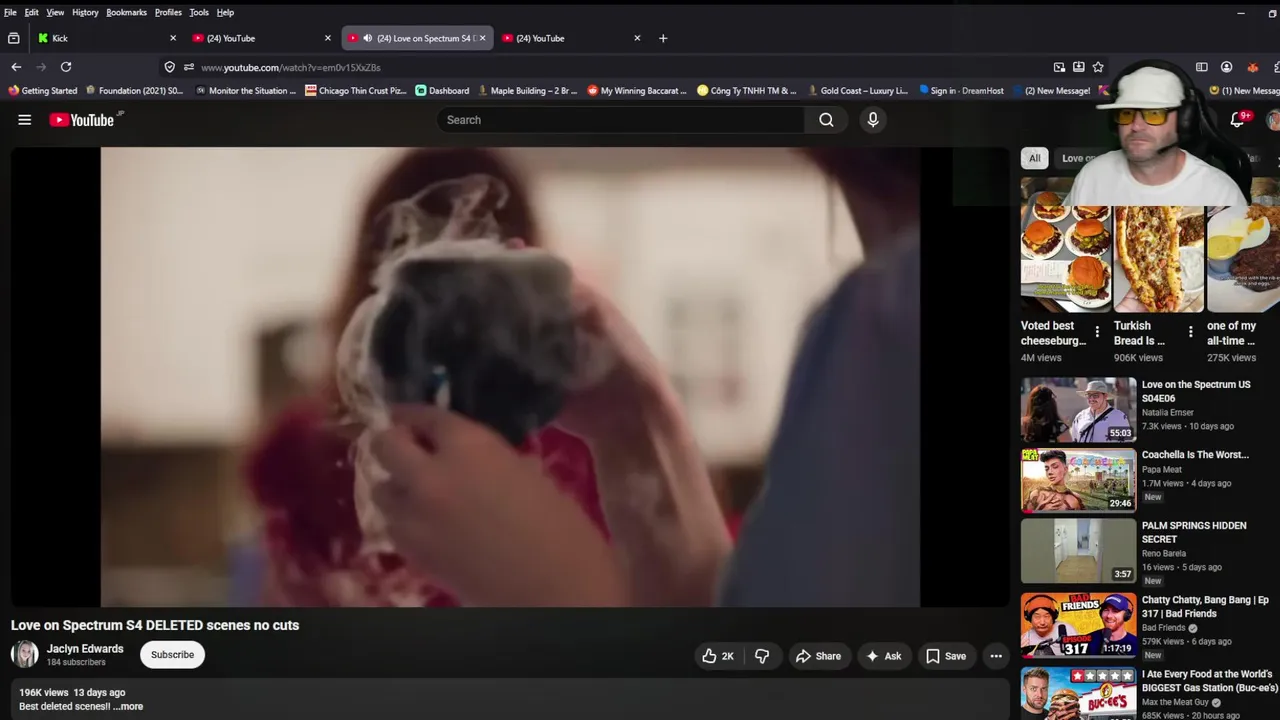This screenshot has width=1280, height=720.
Task: Open the site permissions icon in the address bar
Action: pos(188,67)
